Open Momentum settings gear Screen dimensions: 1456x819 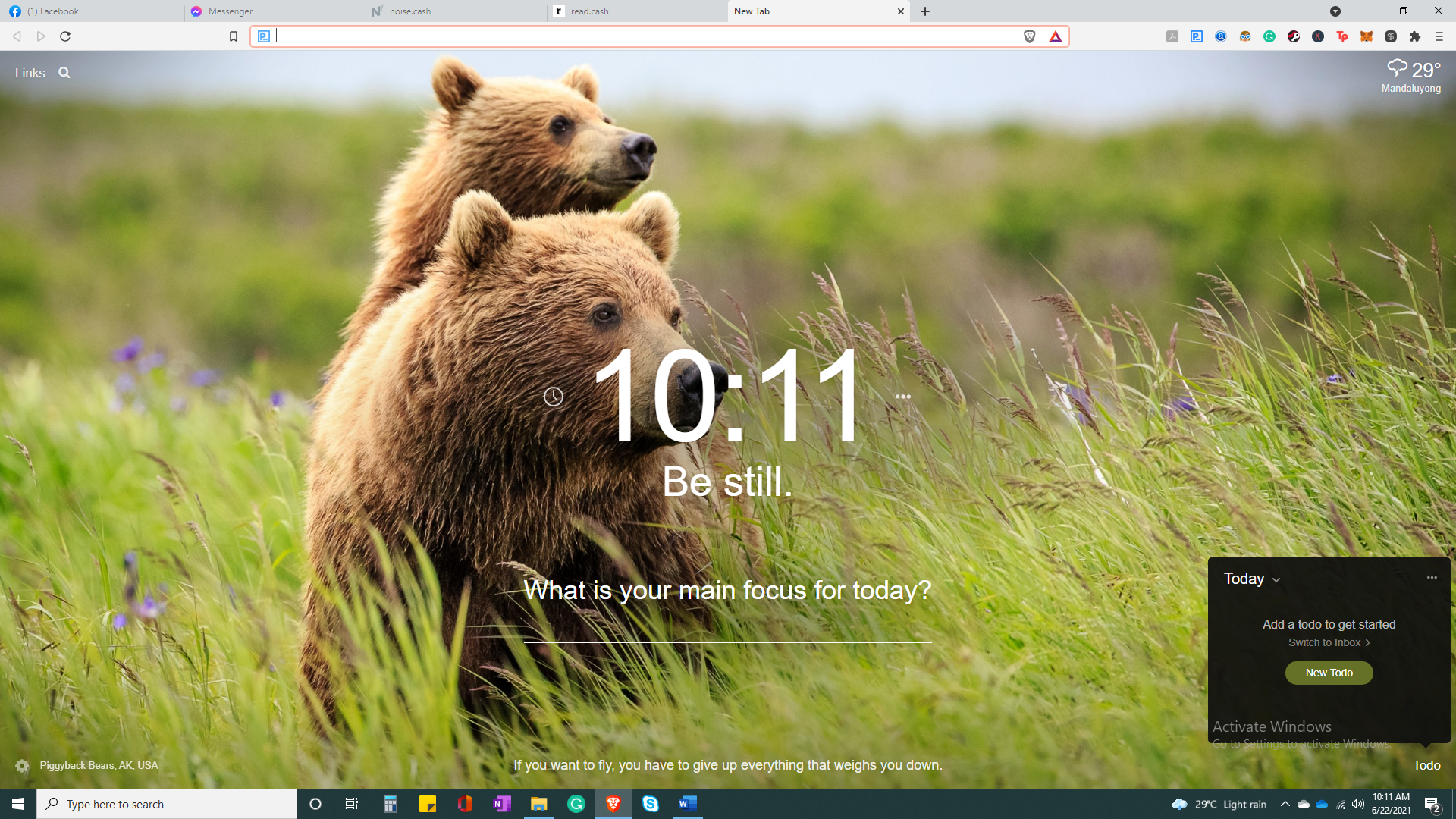22,766
